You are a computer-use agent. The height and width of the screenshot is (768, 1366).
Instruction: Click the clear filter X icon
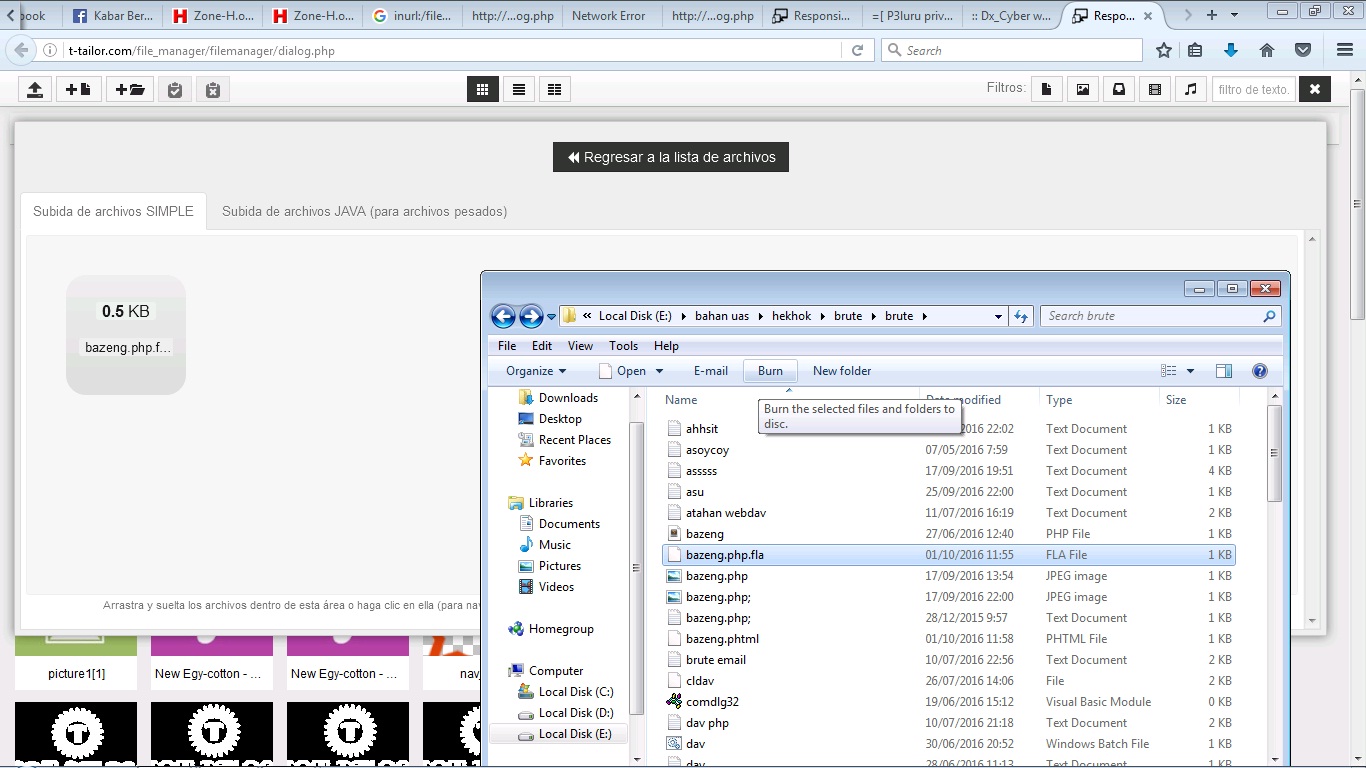[1315, 89]
